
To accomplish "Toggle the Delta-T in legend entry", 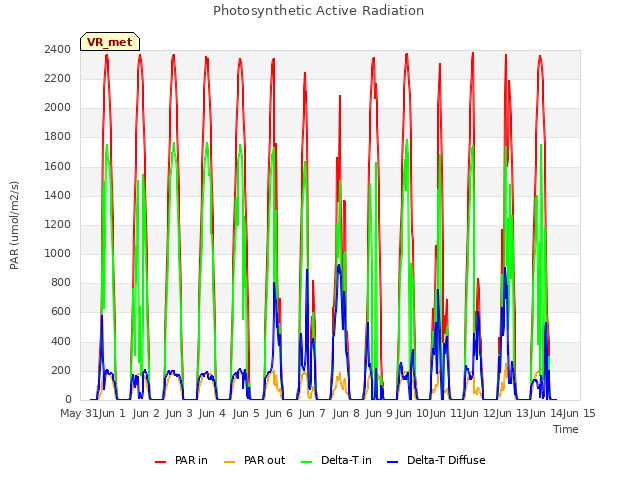I will (x=336, y=460).
